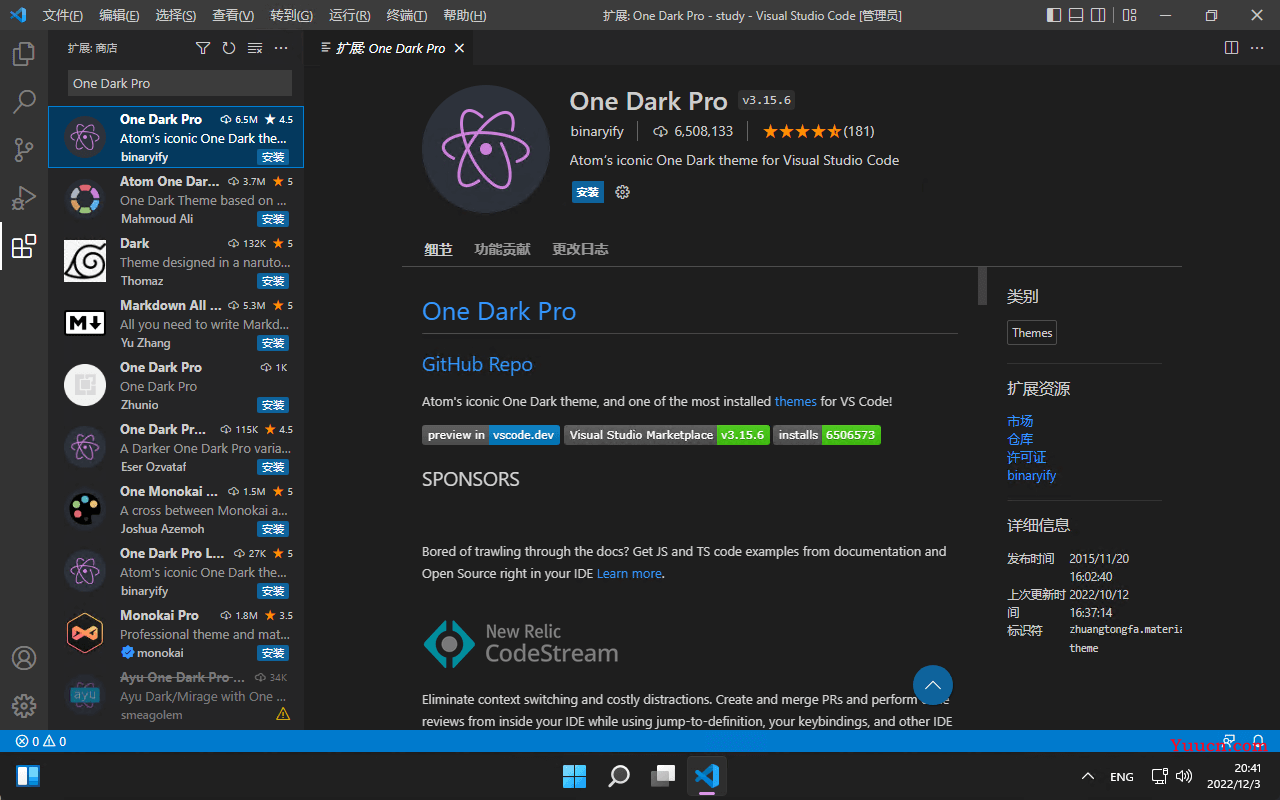Open binaryify link under 扩展资源
This screenshot has width=1280, height=800.
(x=1032, y=475)
